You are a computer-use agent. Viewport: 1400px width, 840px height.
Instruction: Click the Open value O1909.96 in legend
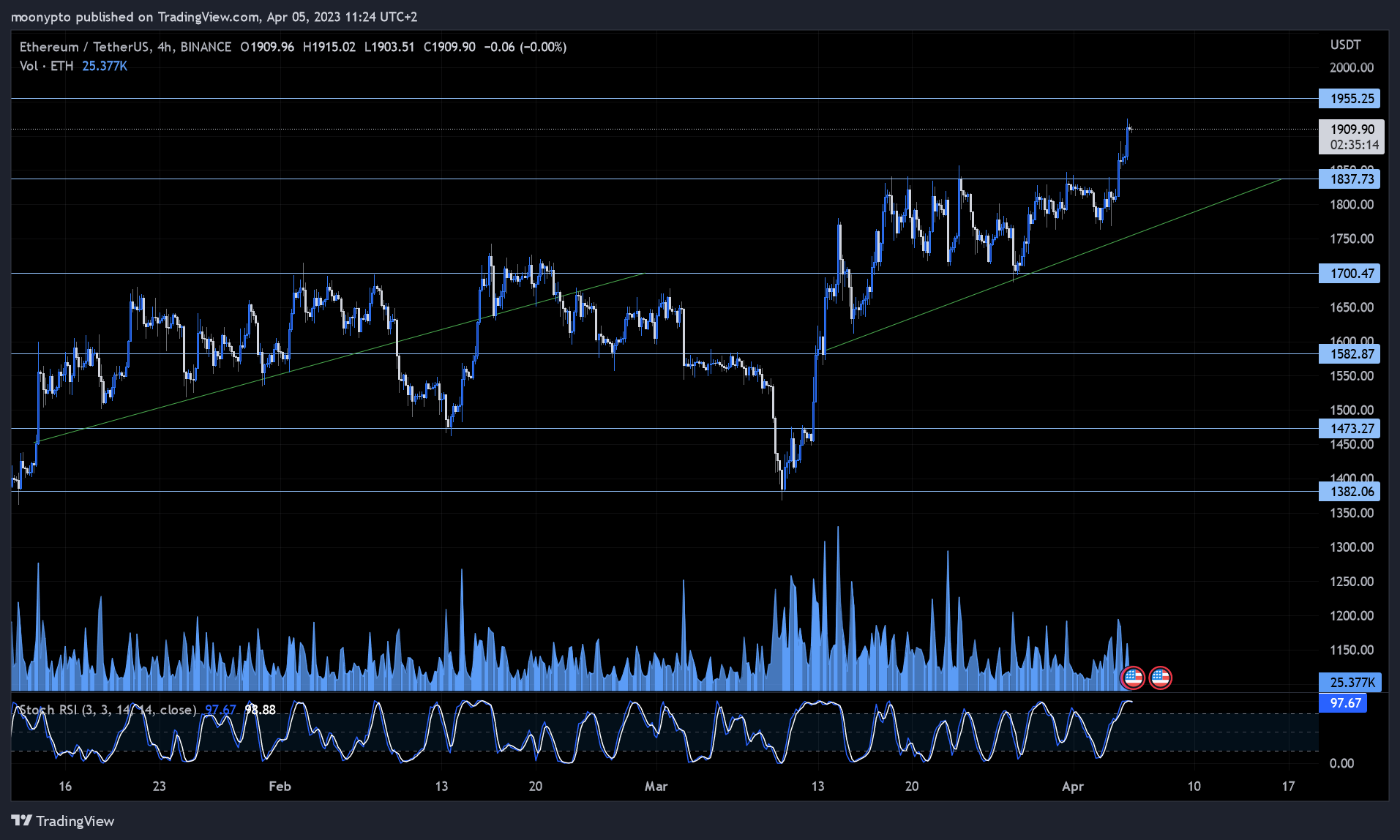point(267,47)
